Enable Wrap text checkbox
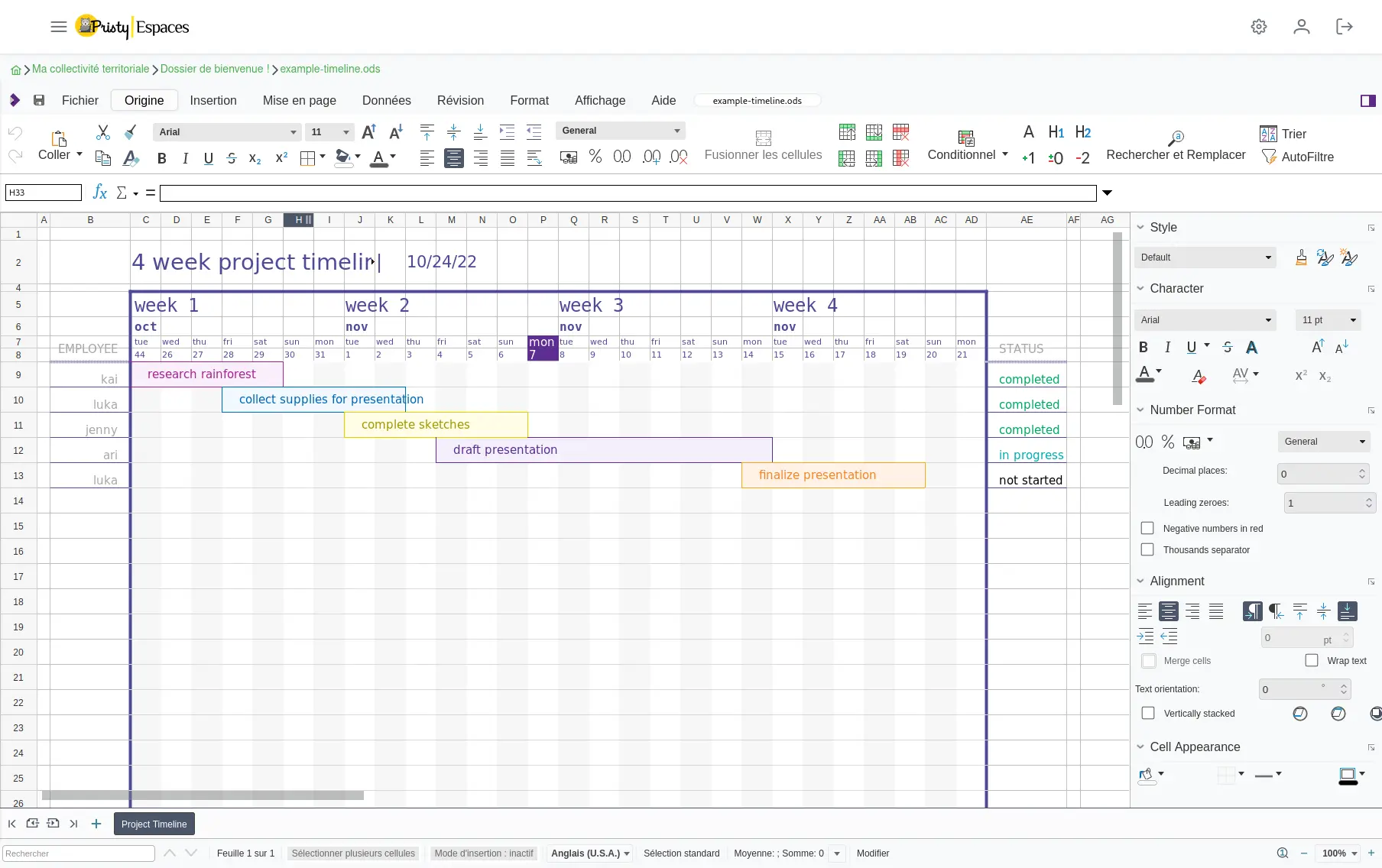Screen dimensions: 1382x868 pyautogui.click(x=1312, y=660)
